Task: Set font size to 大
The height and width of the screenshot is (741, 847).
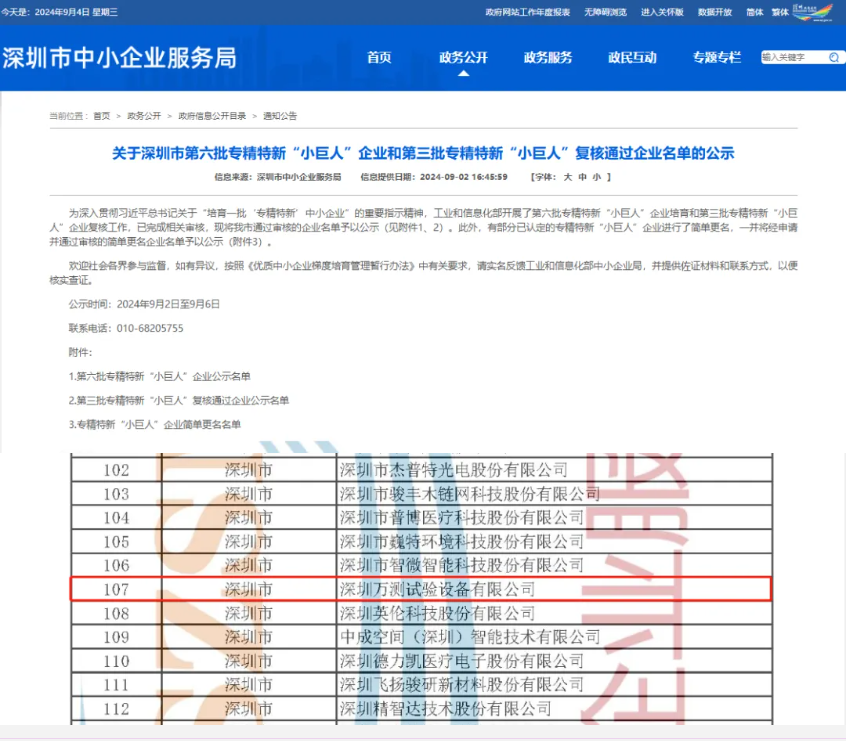Action: click(568, 177)
